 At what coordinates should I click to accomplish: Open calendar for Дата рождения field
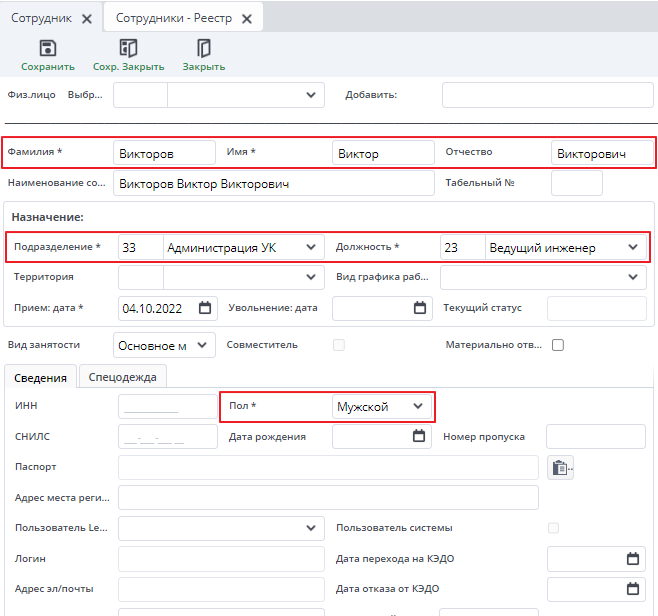coord(419,436)
